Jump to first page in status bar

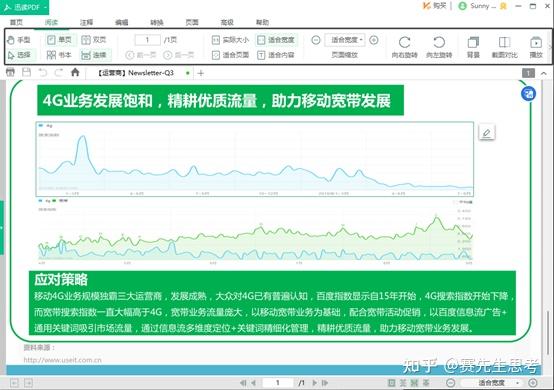pyautogui.click(x=243, y=383)
